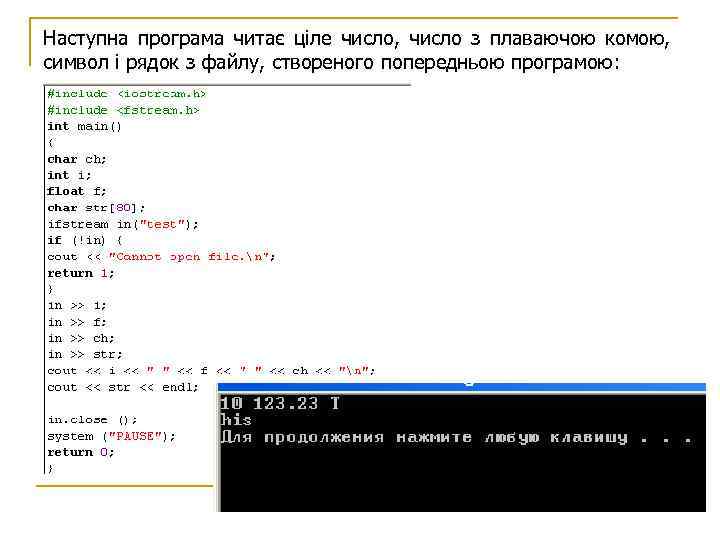
Task: Click the 'if (!in) {' line
Action: point(85,240)
